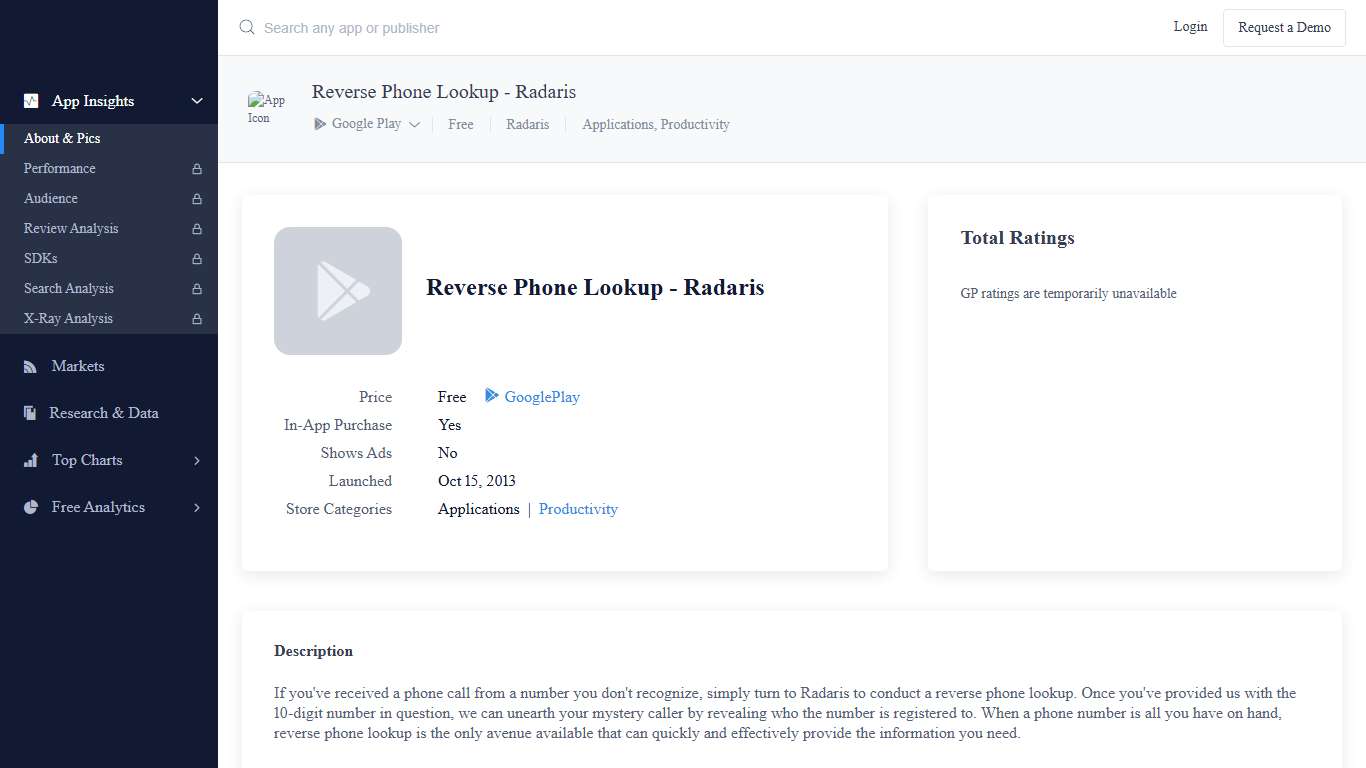Click the search magnifier icon
The image size is (1366, 768).
[x=246, y=27]
